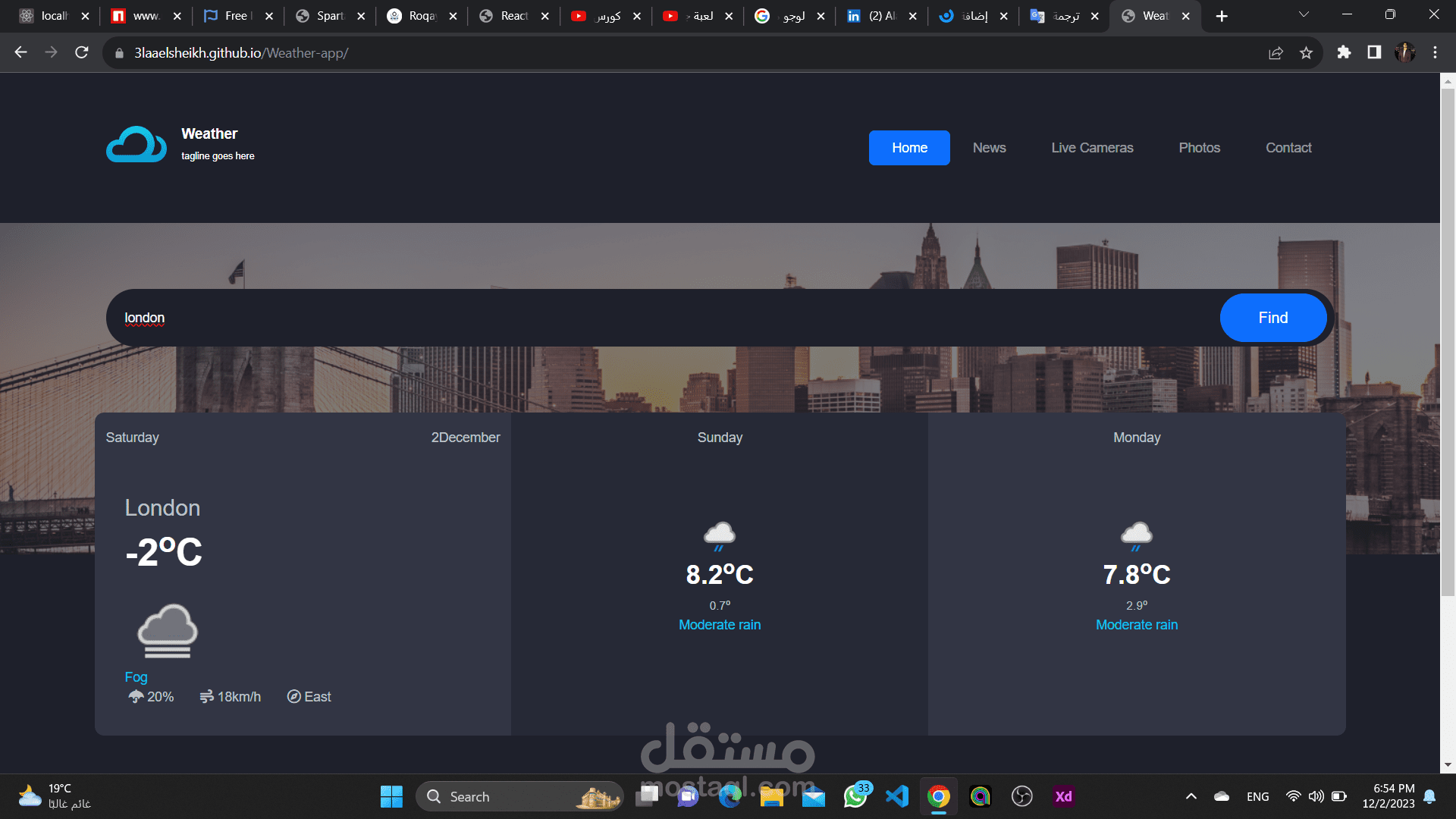The image size is (1456, 819).
Task: Open the Mail app from the taskbar
Action: [814, 796]
